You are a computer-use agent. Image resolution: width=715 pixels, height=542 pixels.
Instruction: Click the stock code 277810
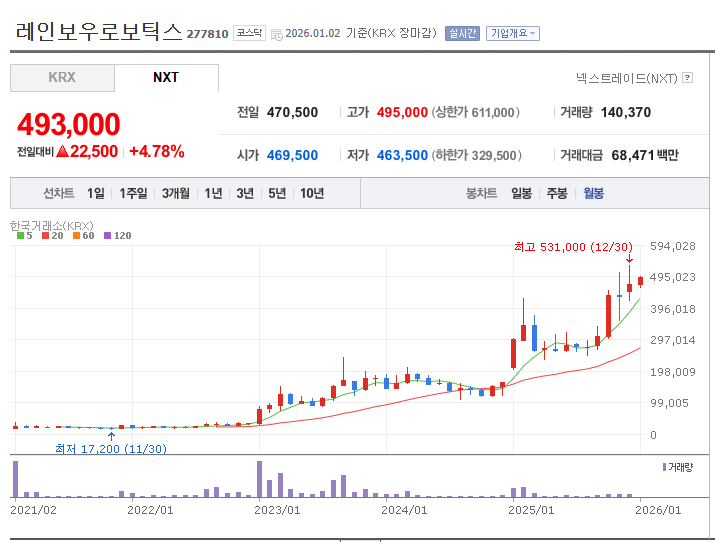pyautogui.click(x=207, y=34)
